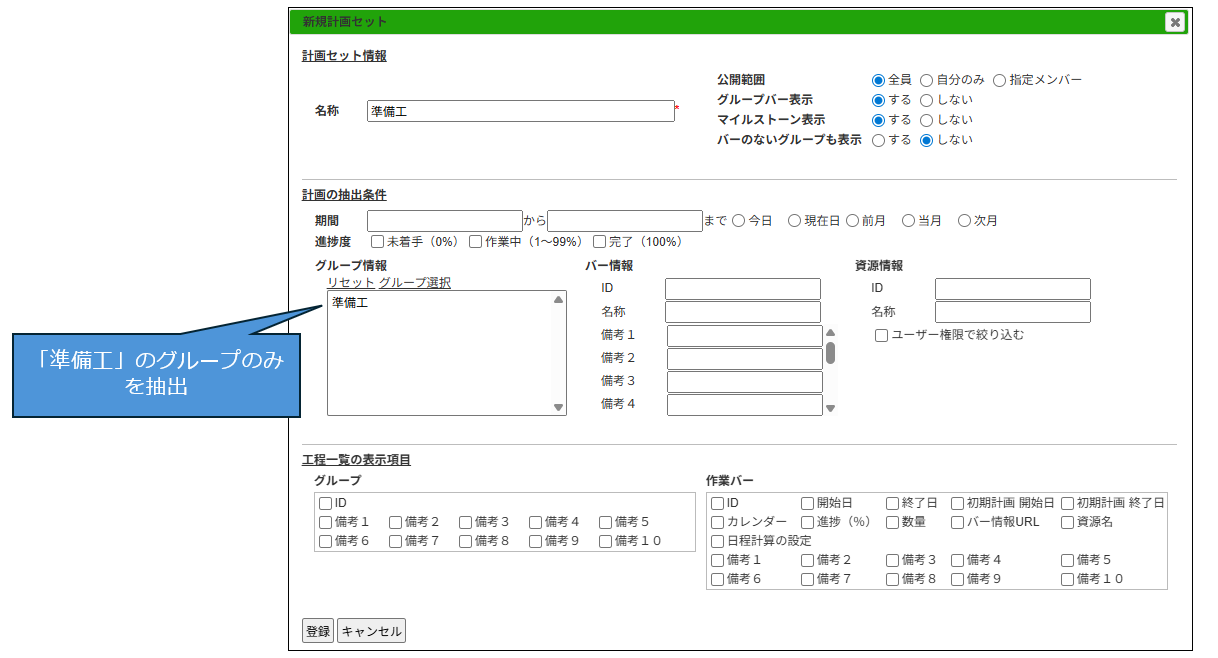Open the グループ選択 link
The height and width of the screenshot is (658, 1218).
pos(415,283)
